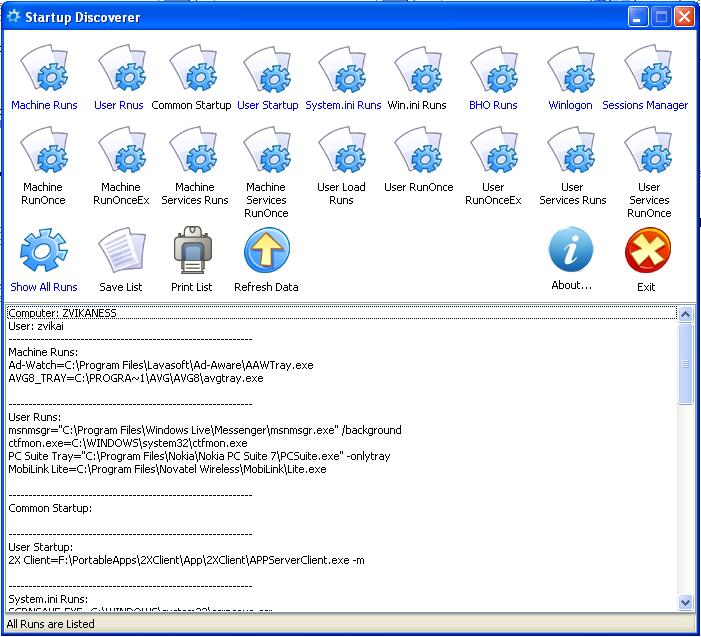Save the list to file
The height and width of the screenshot is (637, 701).
point(122,250)
